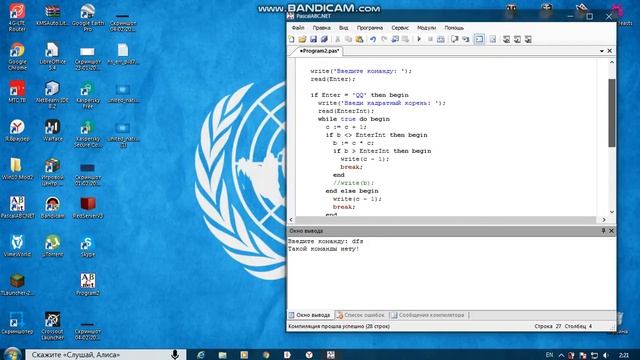The height and width of the screenshot is (360, 640).
Task: Switch to Сообщения компилятора tab
Action: click(428, 315)
